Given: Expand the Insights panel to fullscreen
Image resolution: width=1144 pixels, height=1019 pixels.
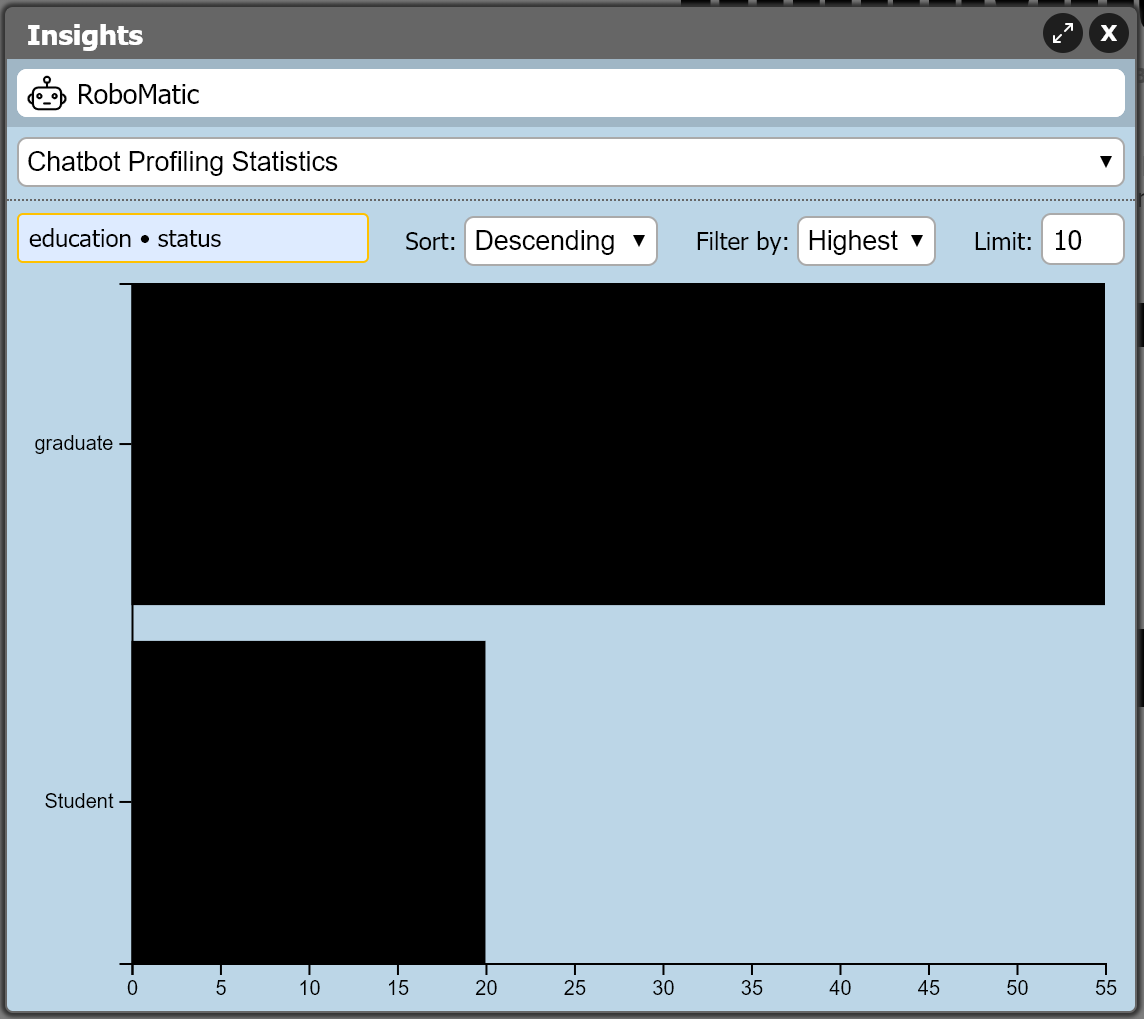Looking at the screenshot, I should click(1062, 33).
